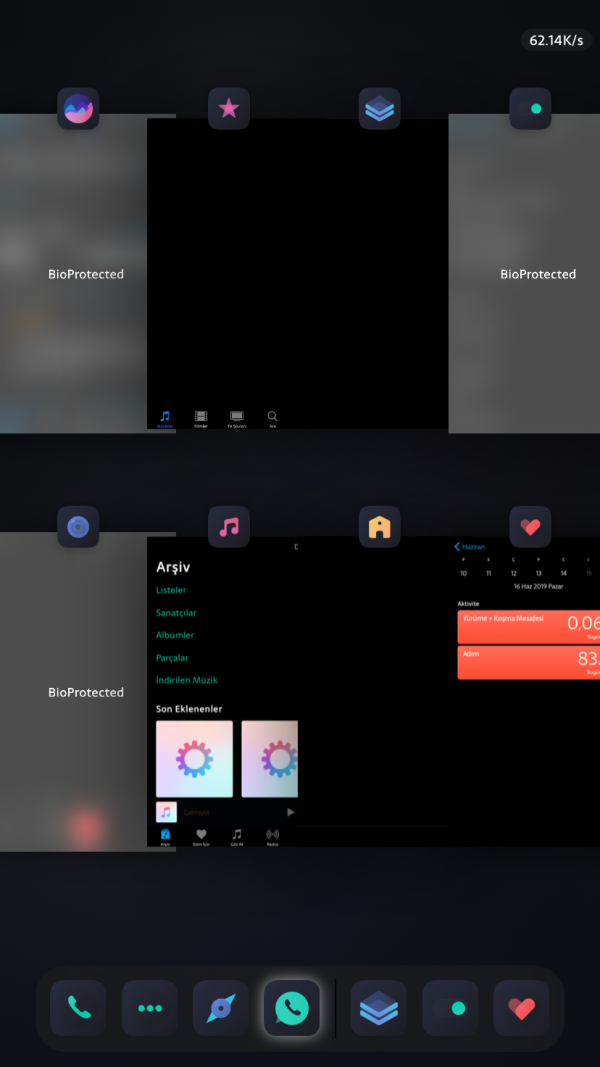Screen dimensions: 600x1067
Task: Tap the Home house app icon
Action: (380, 527)
